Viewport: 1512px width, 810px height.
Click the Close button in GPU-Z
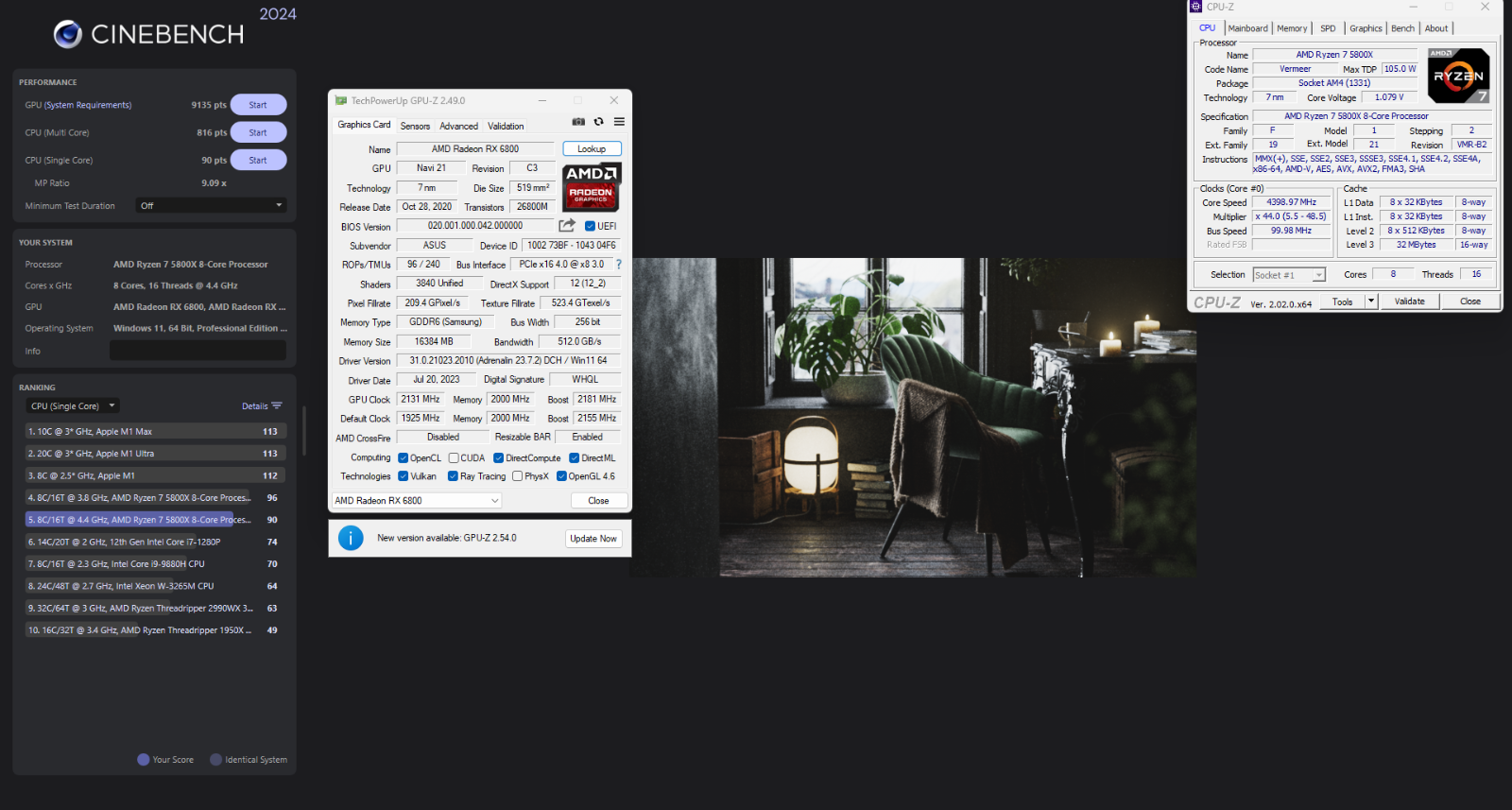pyautogui.click(x=598, y=501)
